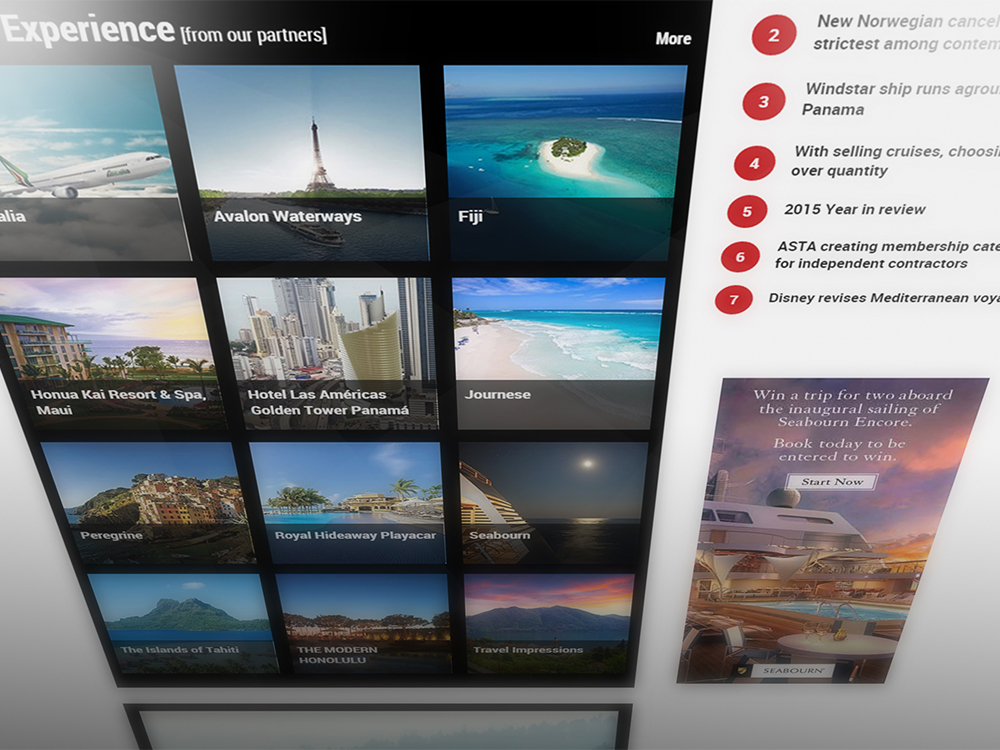Open With selling cruises headline
The width and height of the screenshot is (1000, 750).
895,161
